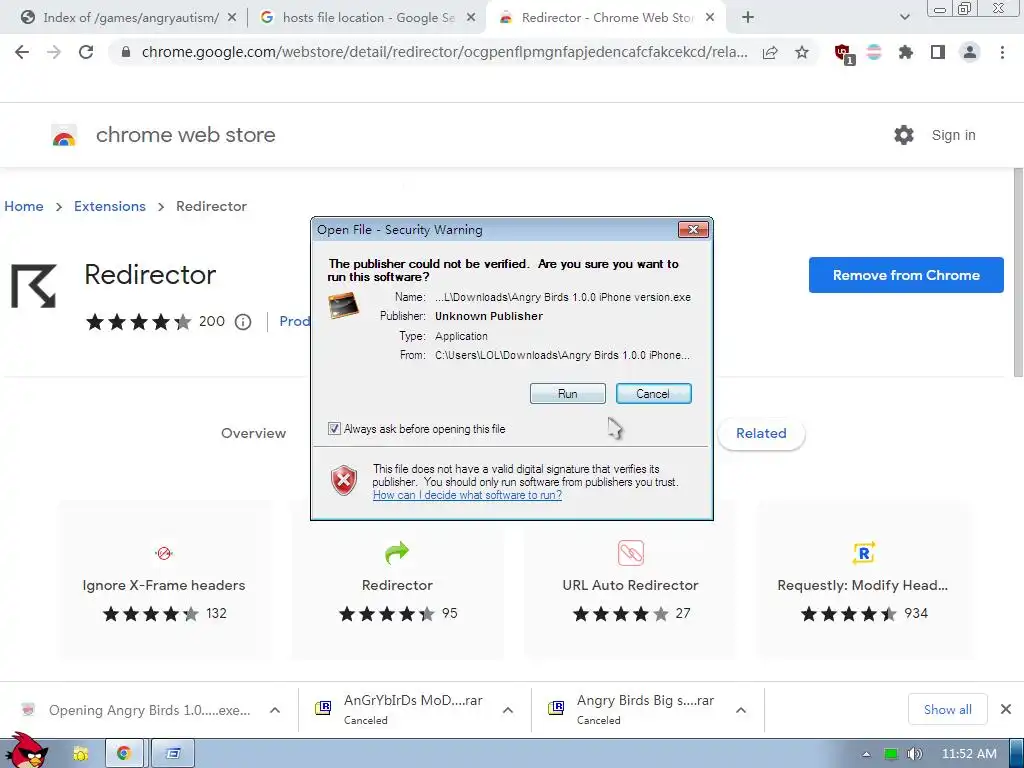Open How can I decide what software link

pyautogui.click(x=467, y=495)
